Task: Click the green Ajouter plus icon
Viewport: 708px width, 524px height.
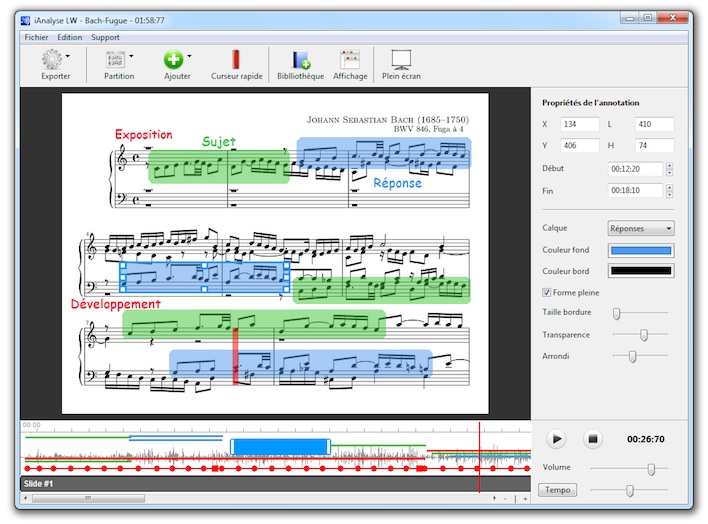Action: pos(173,59)
